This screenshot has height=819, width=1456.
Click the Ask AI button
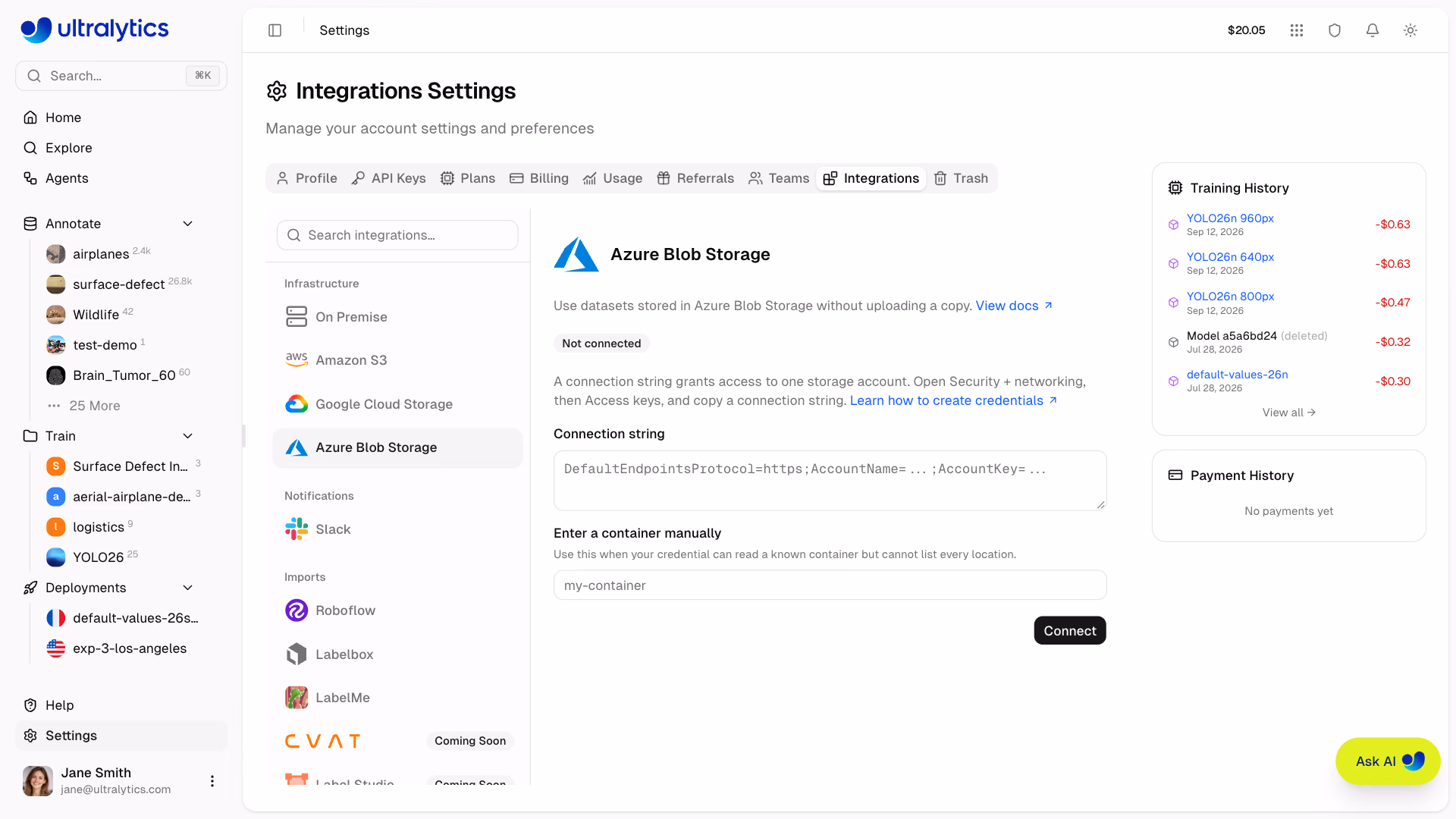point(1388,761)
